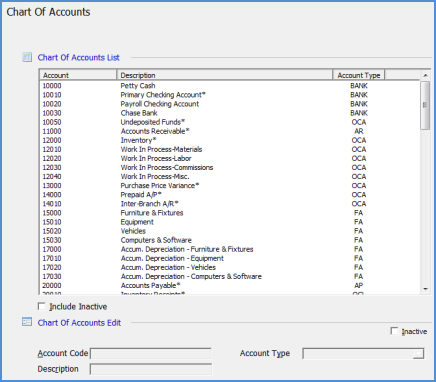The width and height of the screenshot is (436, 382).
Task: Click BANK type in Petty Cash row
Action: 359,86
